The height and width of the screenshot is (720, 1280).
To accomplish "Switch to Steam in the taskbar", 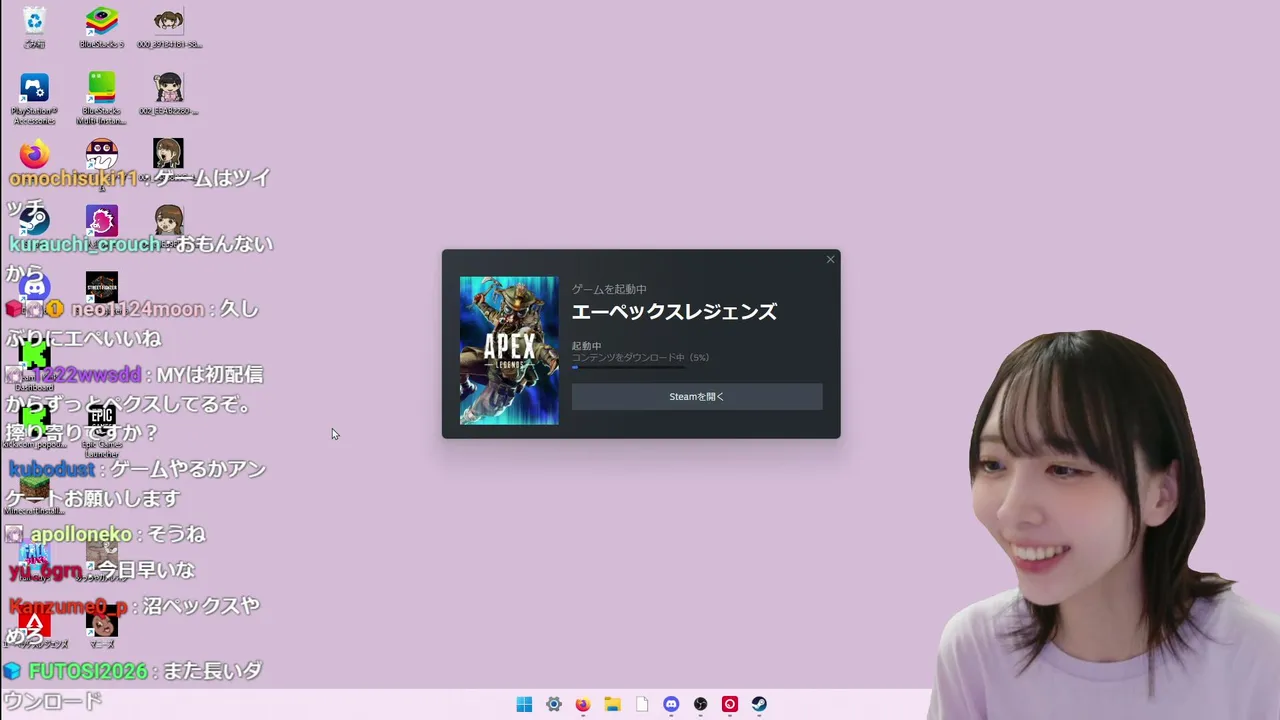I will pos(760,704).
